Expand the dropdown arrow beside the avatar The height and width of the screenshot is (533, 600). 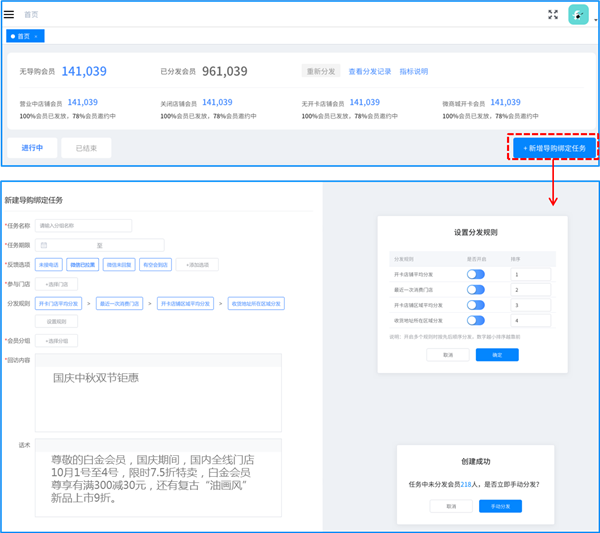(594, 19)
